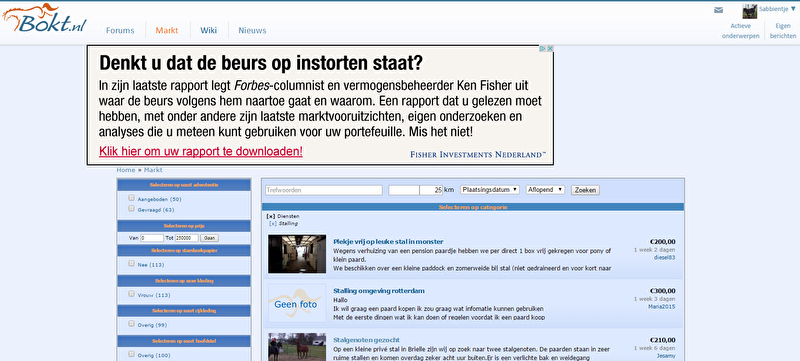
Task: Open listing 'Stalling omgeving rotterdam'
Action: point(379,291)
